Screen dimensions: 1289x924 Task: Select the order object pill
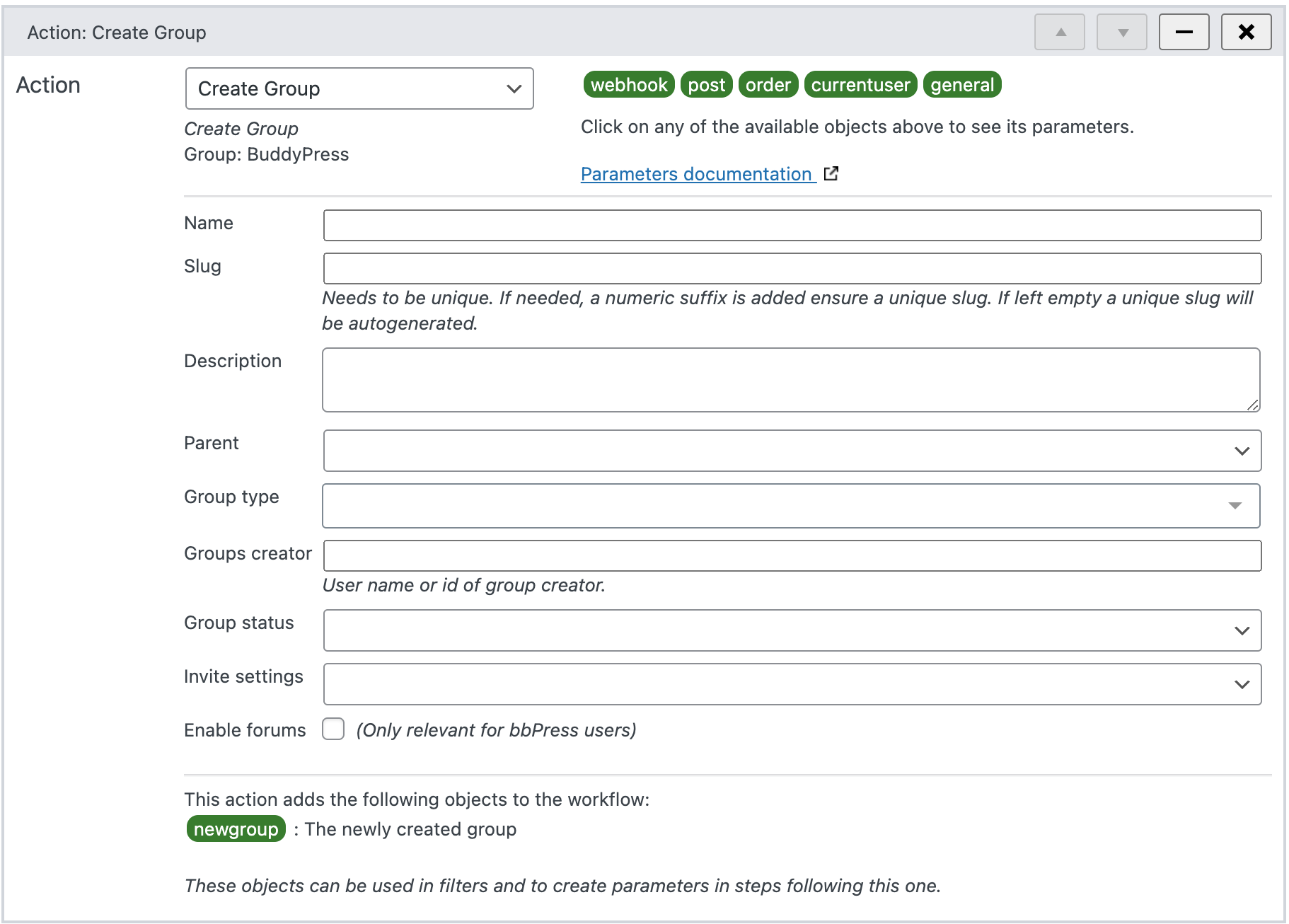(x=768, y=84)
